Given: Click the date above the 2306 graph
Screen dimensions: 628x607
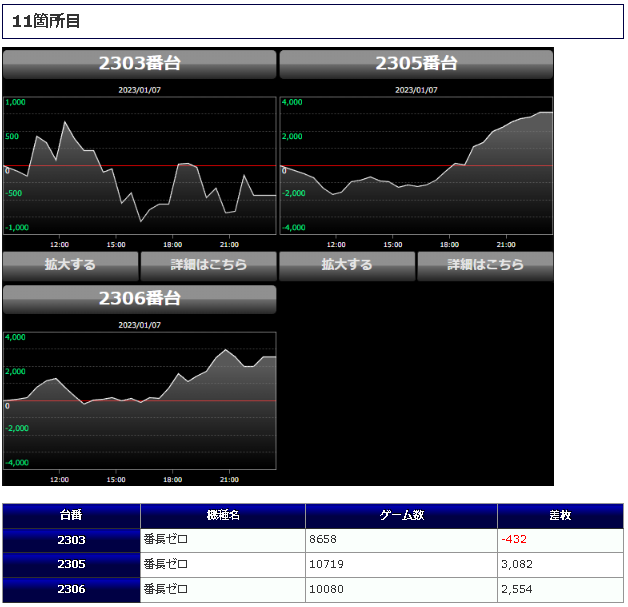Looking at the screenshot, I should pos(139,325).
